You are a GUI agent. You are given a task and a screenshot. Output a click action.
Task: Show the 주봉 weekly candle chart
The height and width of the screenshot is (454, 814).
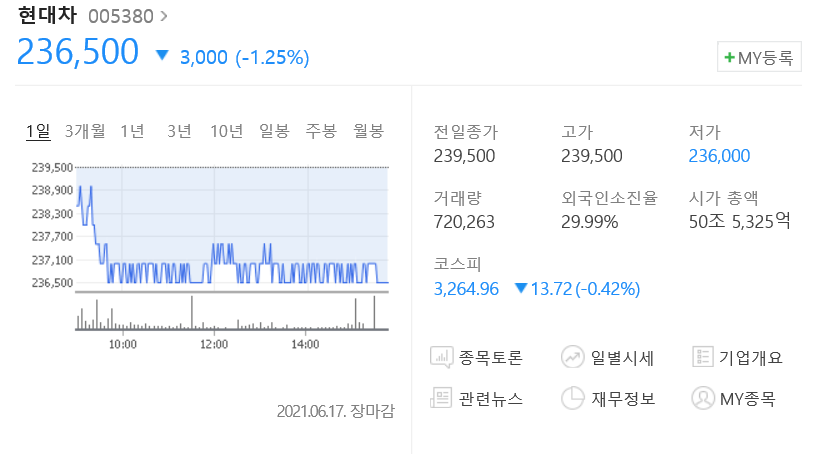tap(321, 131)
